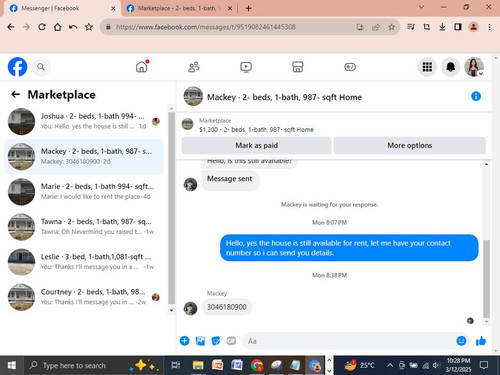
Task: Click Mark as paid button
Action: coord(256,145)
